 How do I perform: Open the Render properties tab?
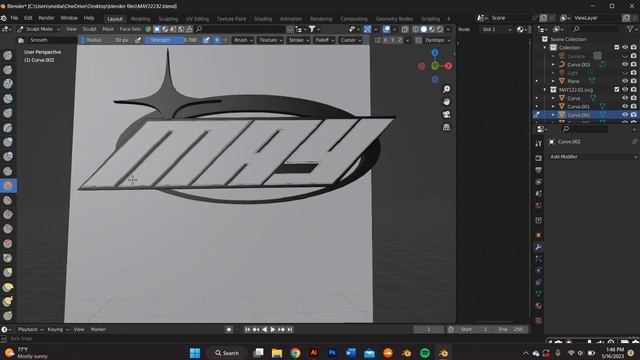point(538,158)
